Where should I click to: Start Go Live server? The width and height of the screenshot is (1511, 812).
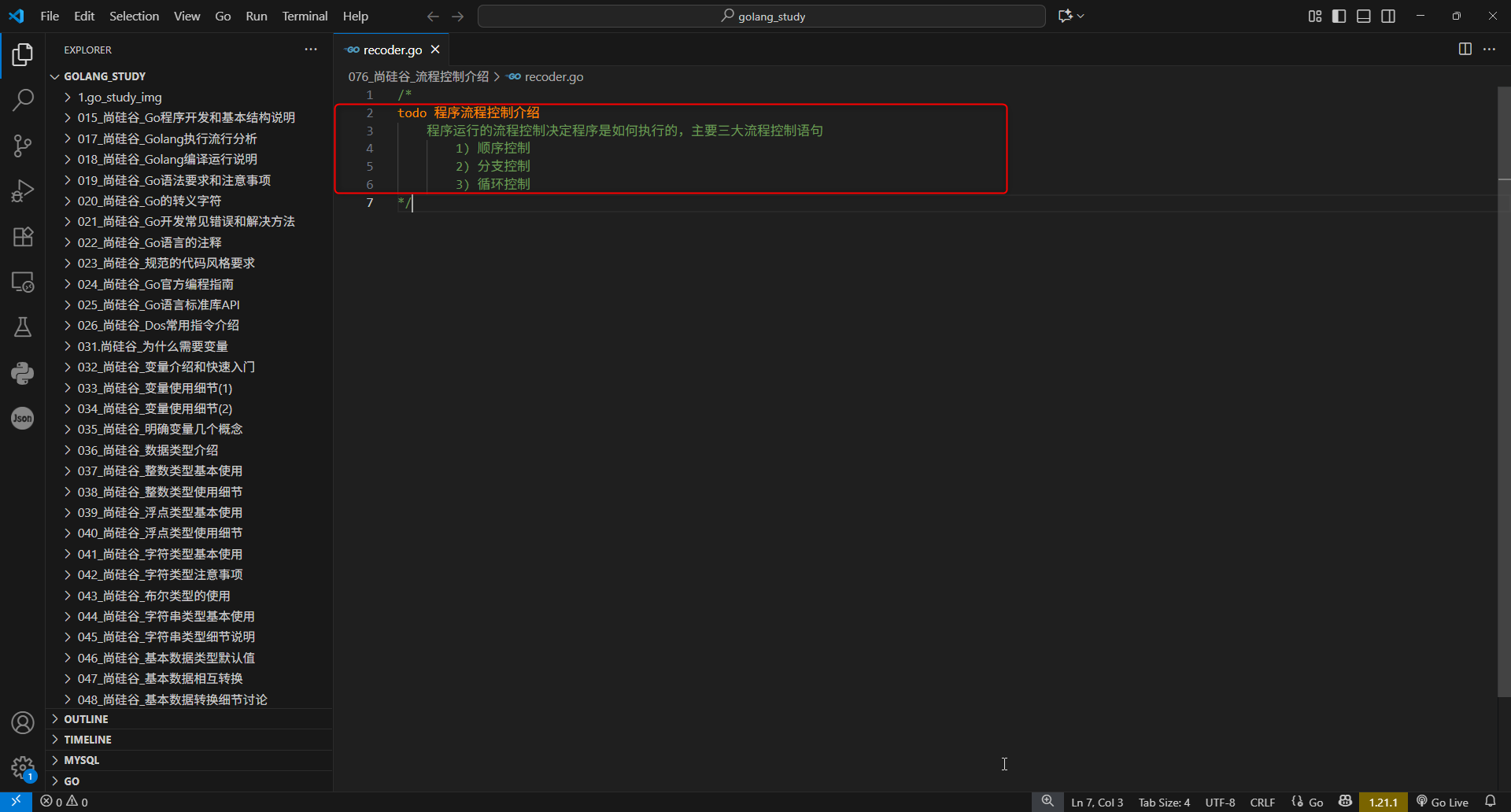[x=1443, y=802]
